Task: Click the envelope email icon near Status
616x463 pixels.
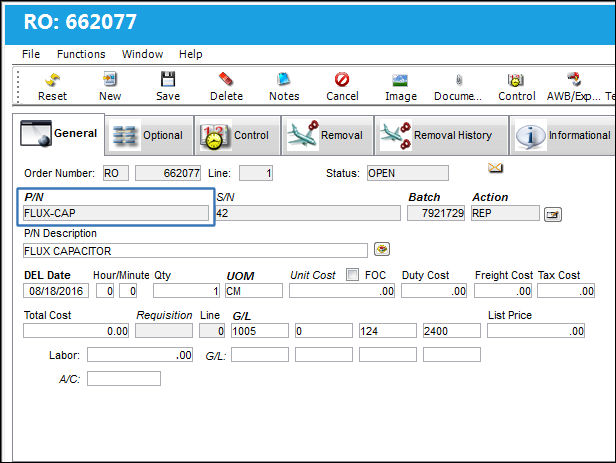Action: click(495, 168)
